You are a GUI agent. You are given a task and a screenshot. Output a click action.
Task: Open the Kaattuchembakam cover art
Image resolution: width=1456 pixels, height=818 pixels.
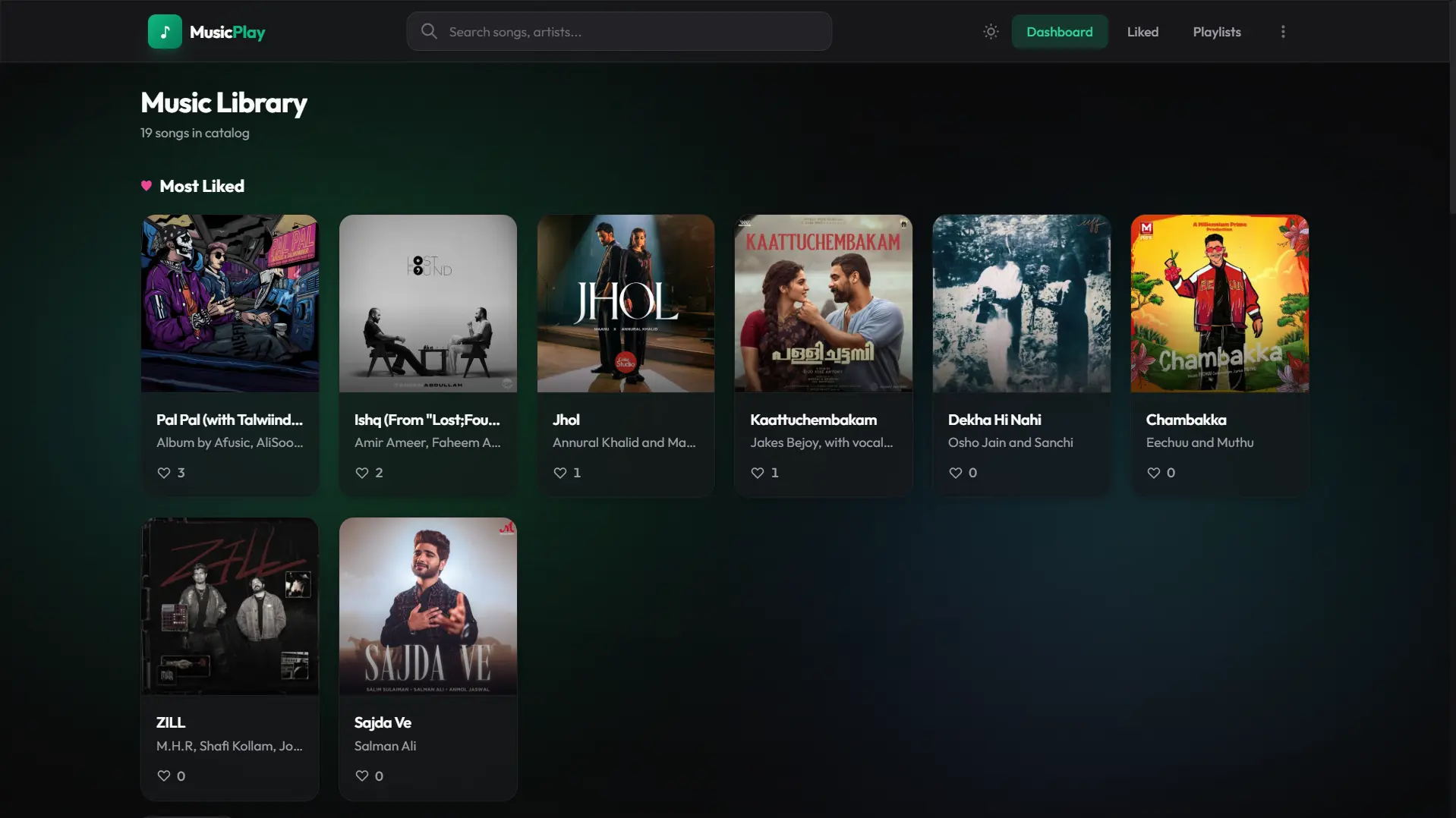(824, 304)
